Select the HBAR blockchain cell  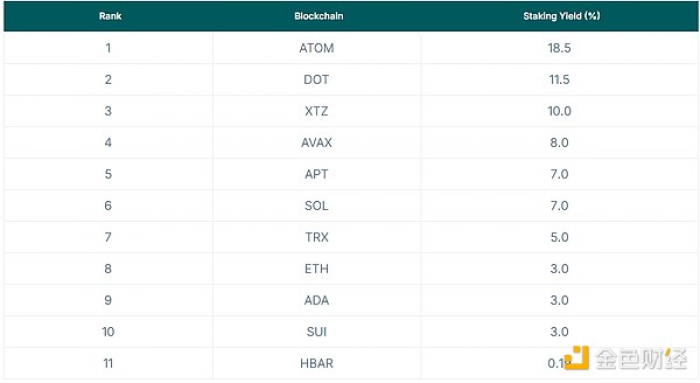point(317,363)
